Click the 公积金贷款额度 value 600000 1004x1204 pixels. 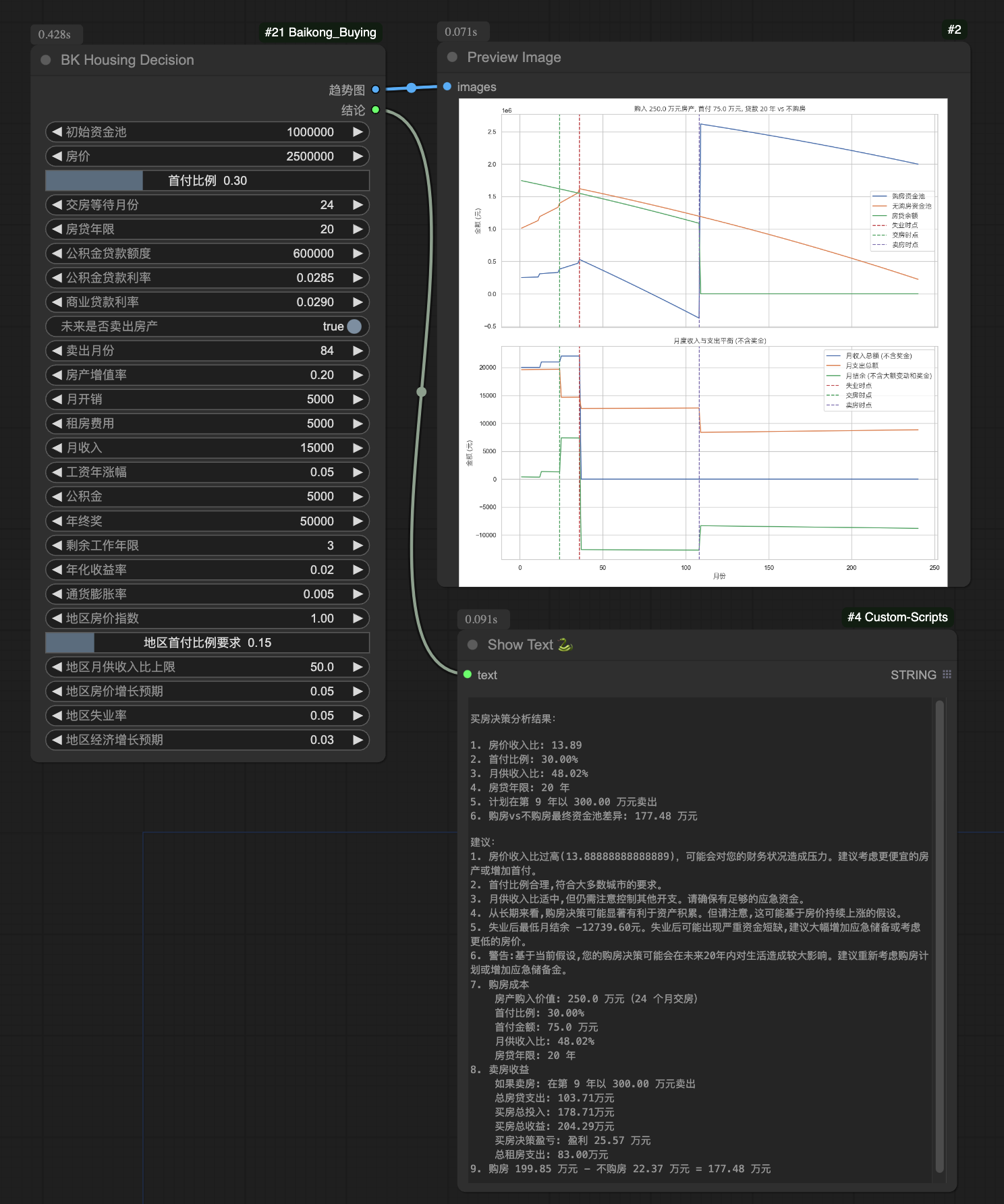coord(313,254)
